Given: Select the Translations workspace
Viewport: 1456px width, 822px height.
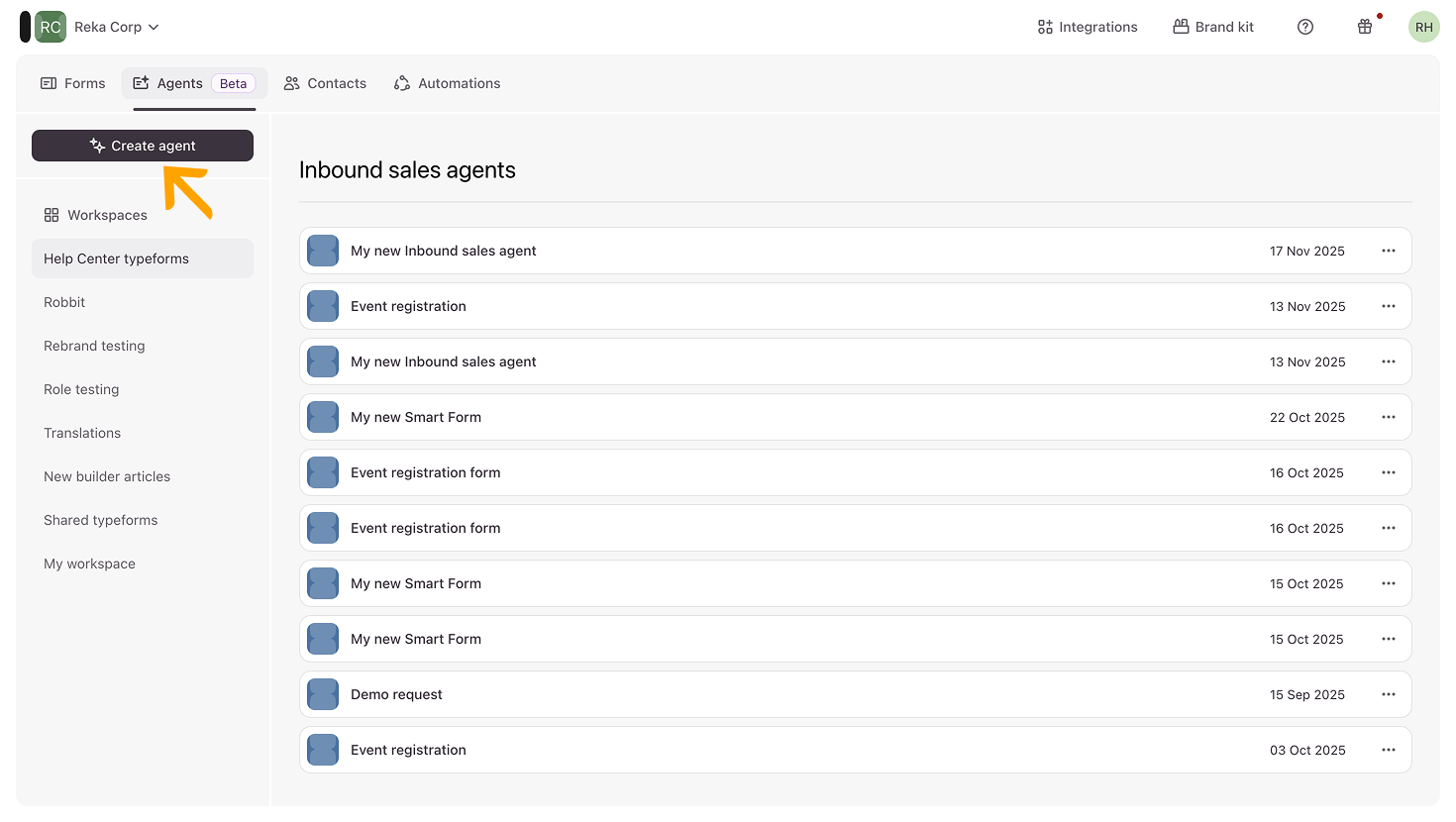Looking at the screenshot, I should (x=82, y=433).
